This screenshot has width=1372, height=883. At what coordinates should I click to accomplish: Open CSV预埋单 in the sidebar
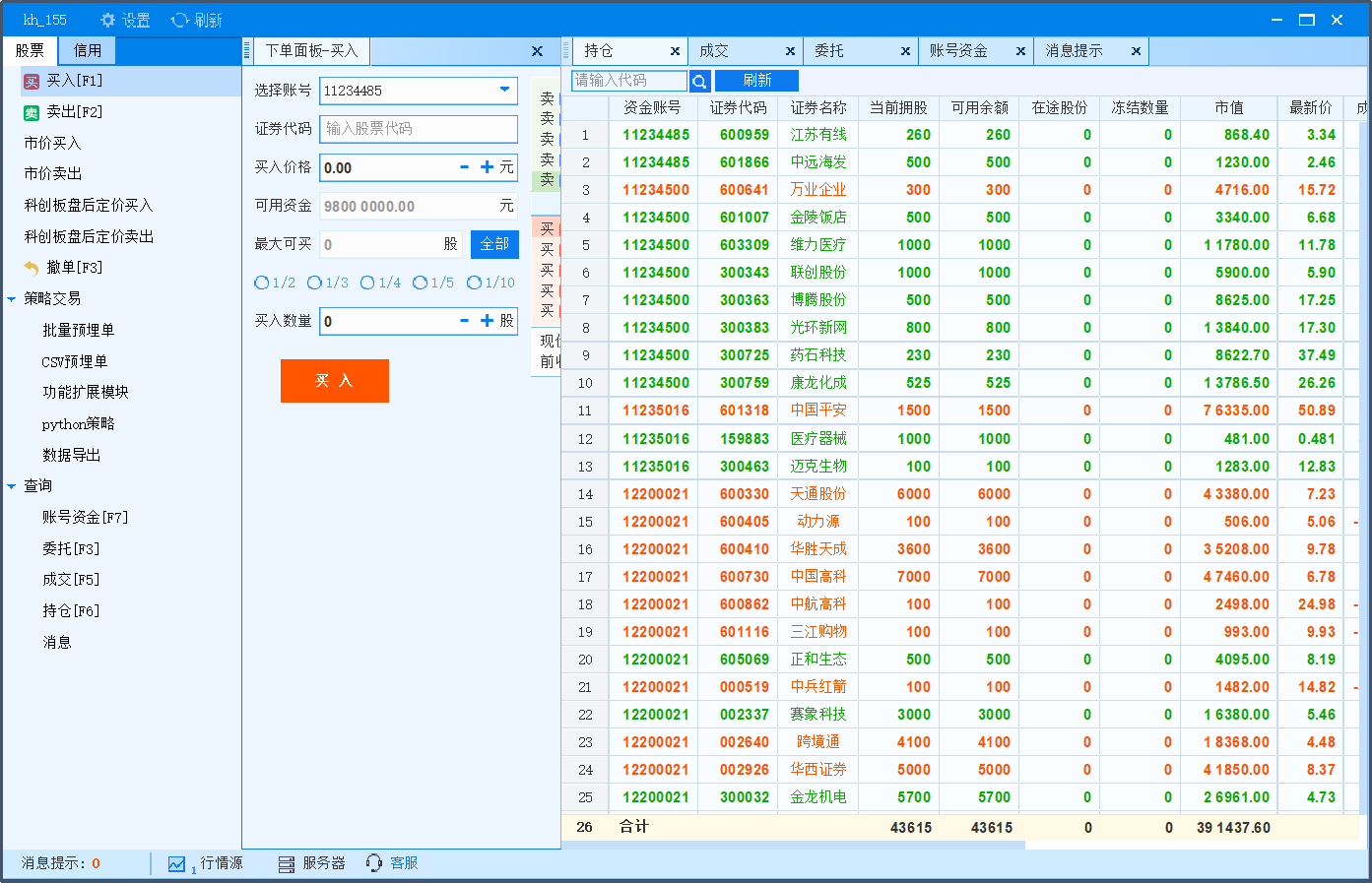pyautogui.click(x=75, y=362)
